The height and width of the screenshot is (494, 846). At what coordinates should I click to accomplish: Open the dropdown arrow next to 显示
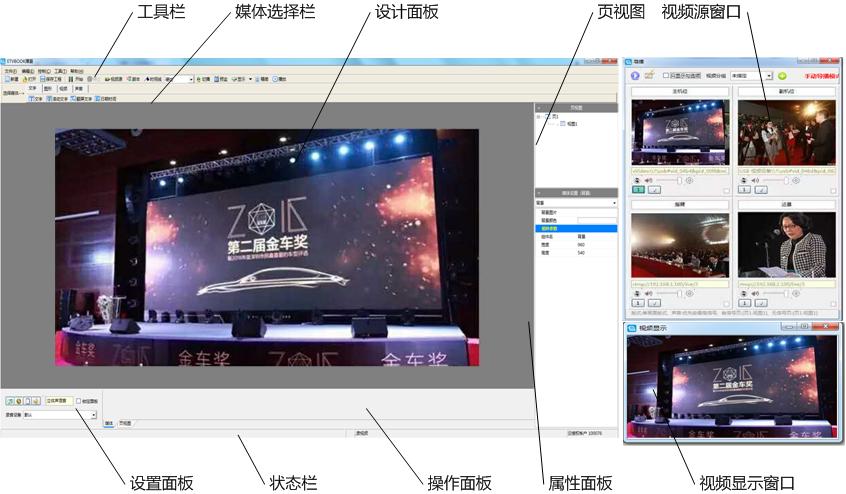coord(250,79)
